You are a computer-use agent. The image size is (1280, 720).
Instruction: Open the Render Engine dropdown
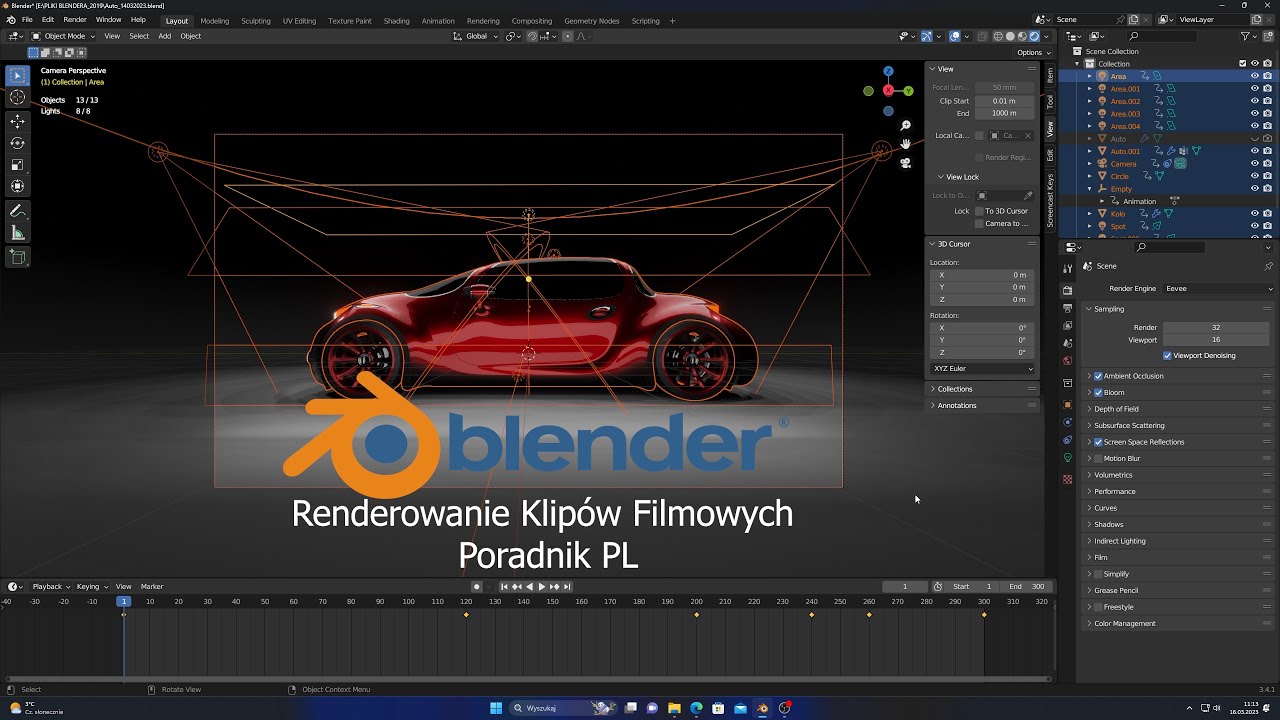tap(1218, 288)
